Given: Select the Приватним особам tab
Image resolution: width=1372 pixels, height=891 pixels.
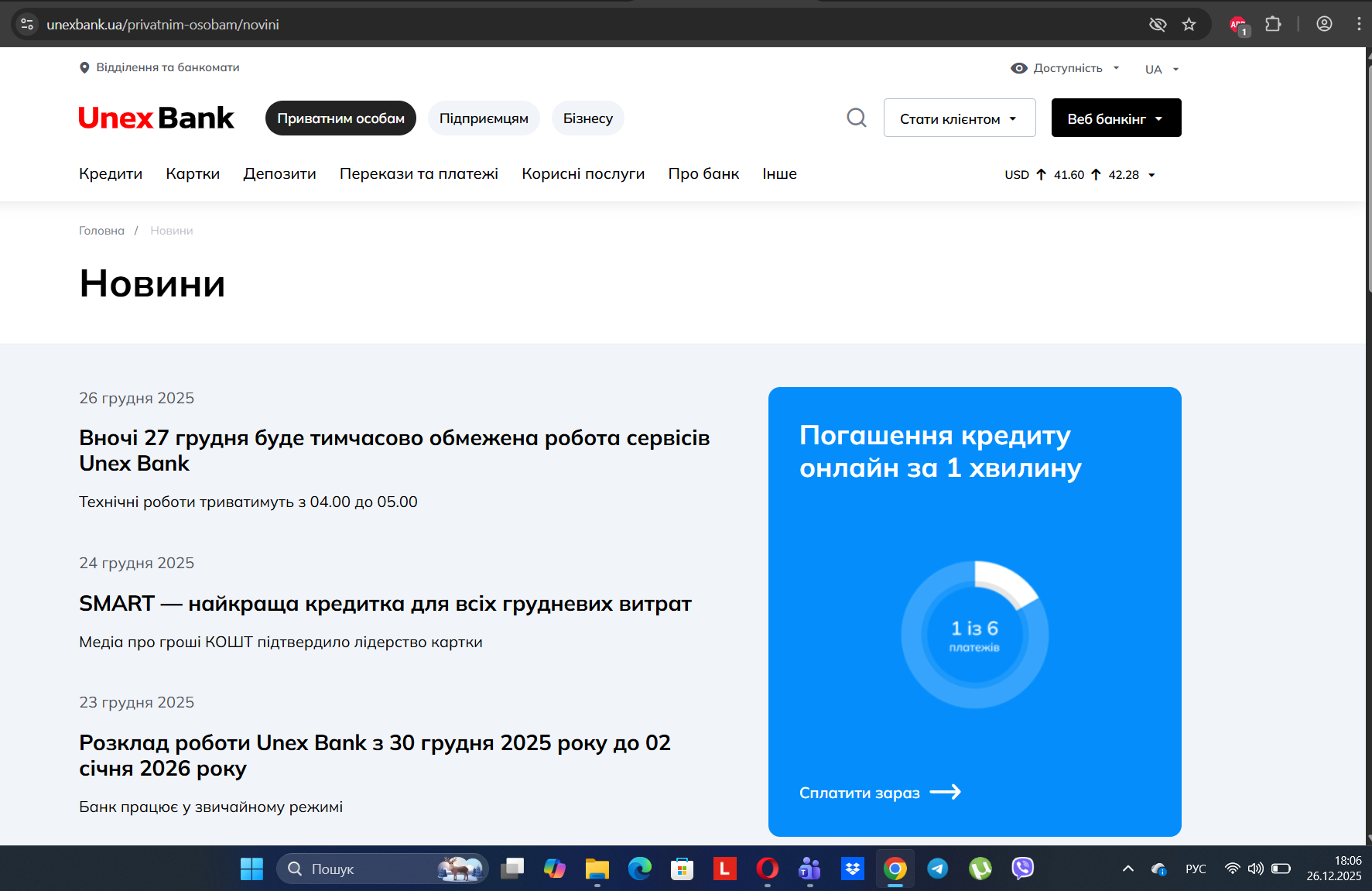Looking at the screenshot, I should pos(340,118).
